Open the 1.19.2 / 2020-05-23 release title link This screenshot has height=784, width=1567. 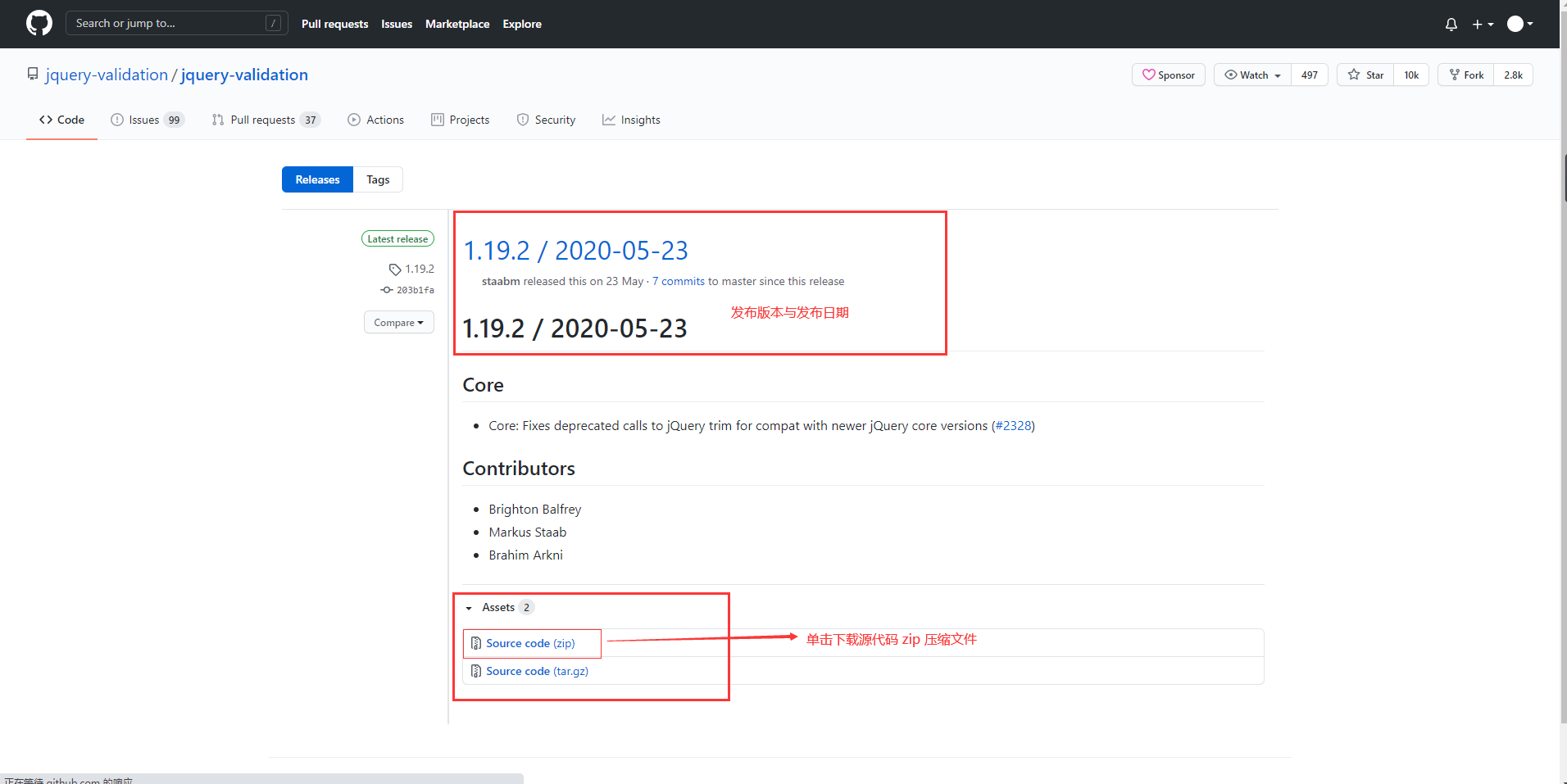click(x=576, y=251)
